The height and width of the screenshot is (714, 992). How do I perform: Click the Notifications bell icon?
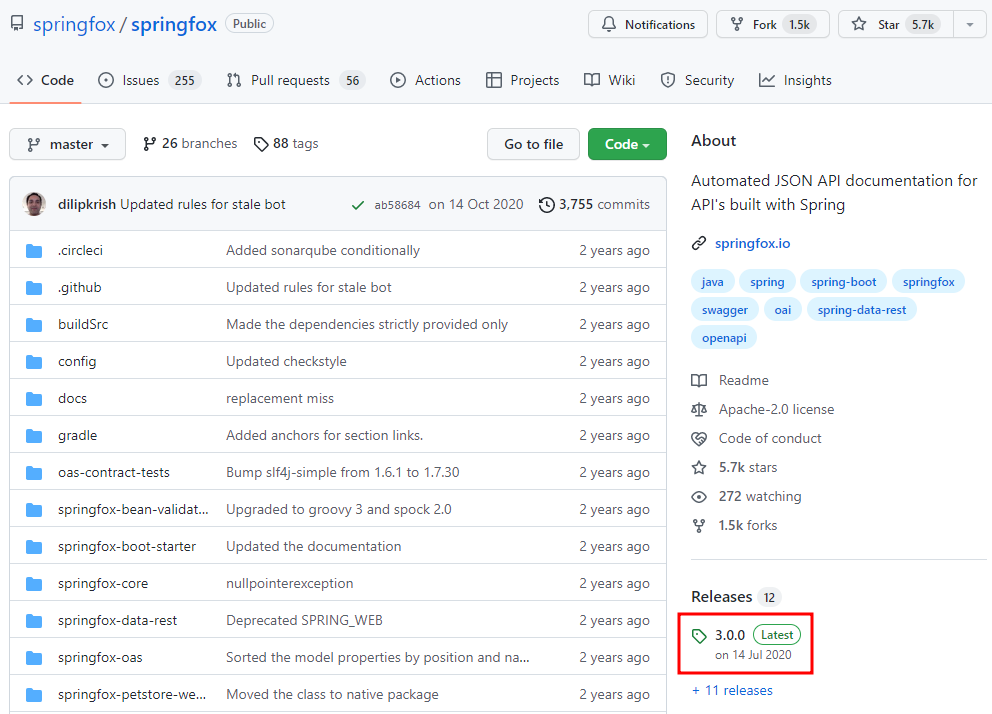pos(609,24)
